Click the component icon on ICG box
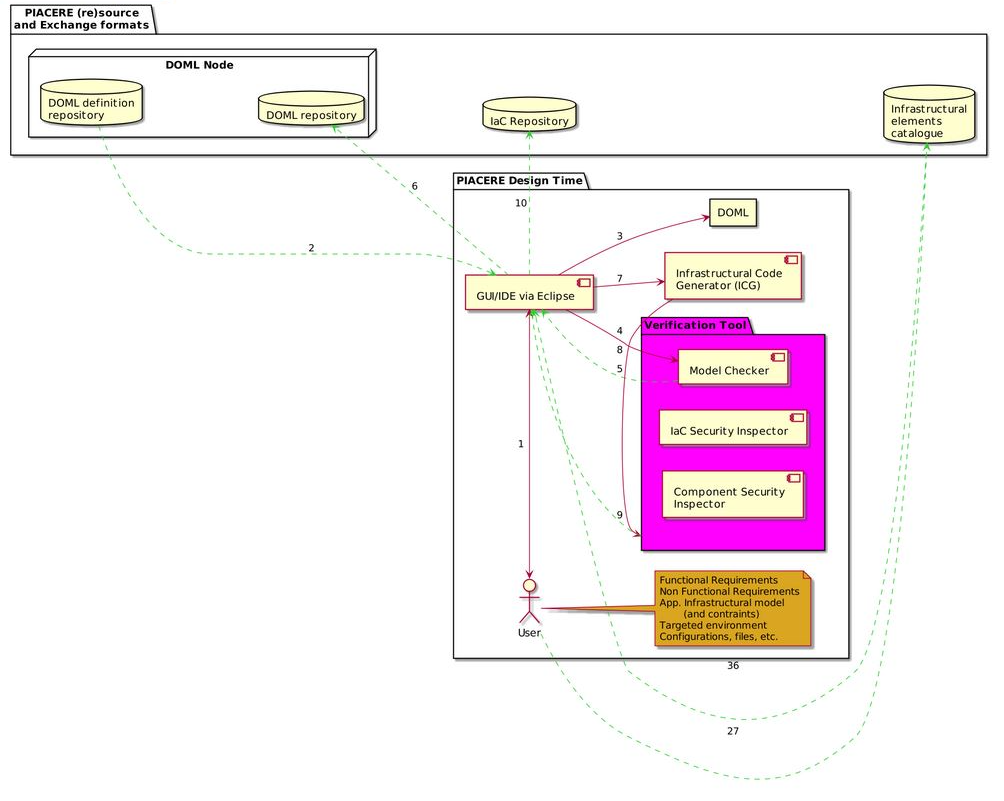Screen dimensions: 1004x801 pos(791,259)
